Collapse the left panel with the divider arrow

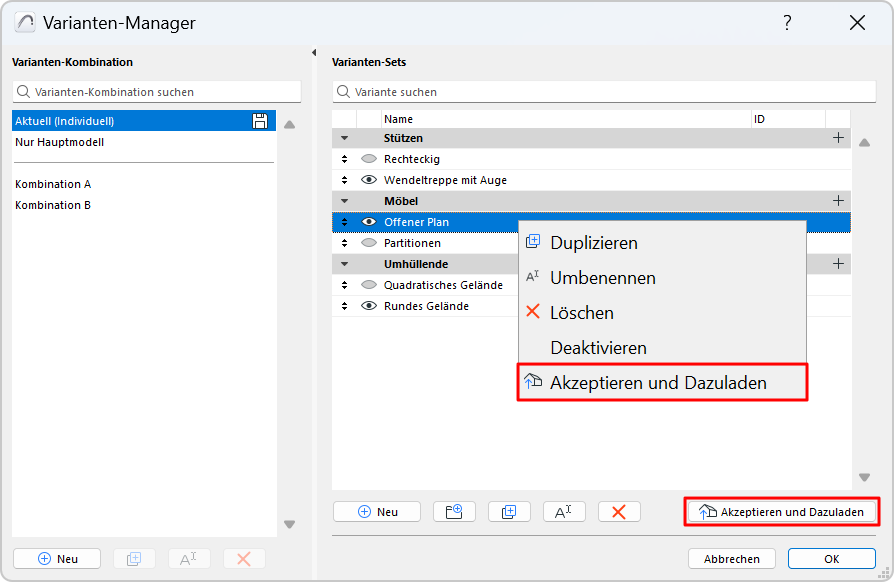[314, 53]
